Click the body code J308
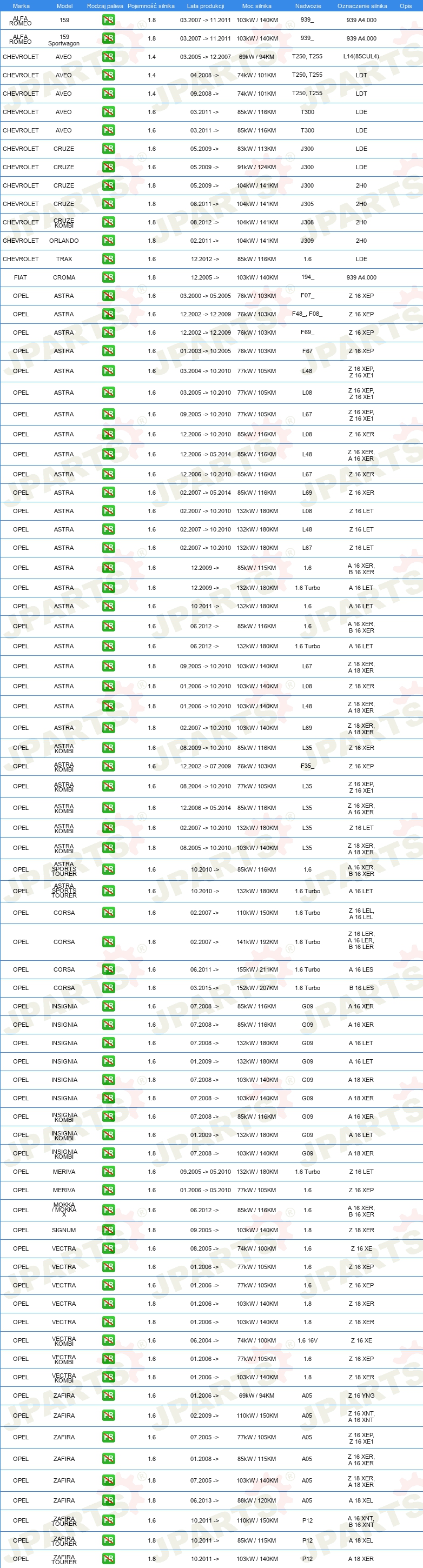423x1568 pixels. click(307, 222)
